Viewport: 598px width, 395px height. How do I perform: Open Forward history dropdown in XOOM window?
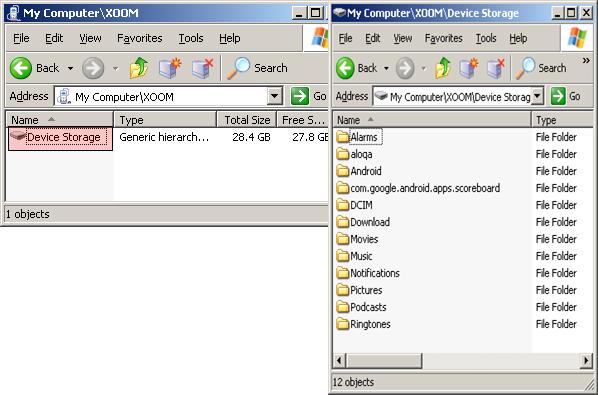pos(115,69)
